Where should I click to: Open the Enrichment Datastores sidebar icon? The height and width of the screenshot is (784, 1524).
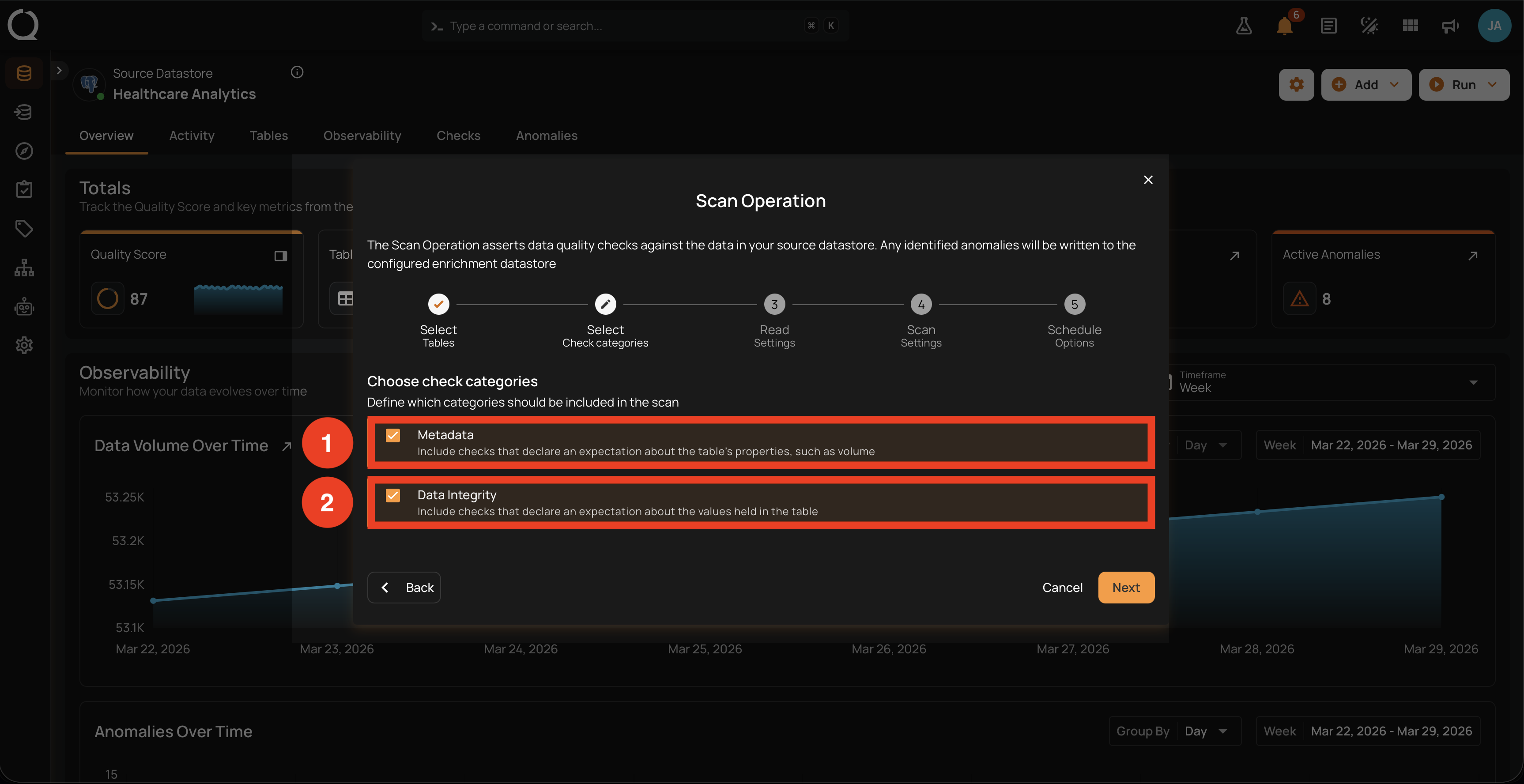24,112
